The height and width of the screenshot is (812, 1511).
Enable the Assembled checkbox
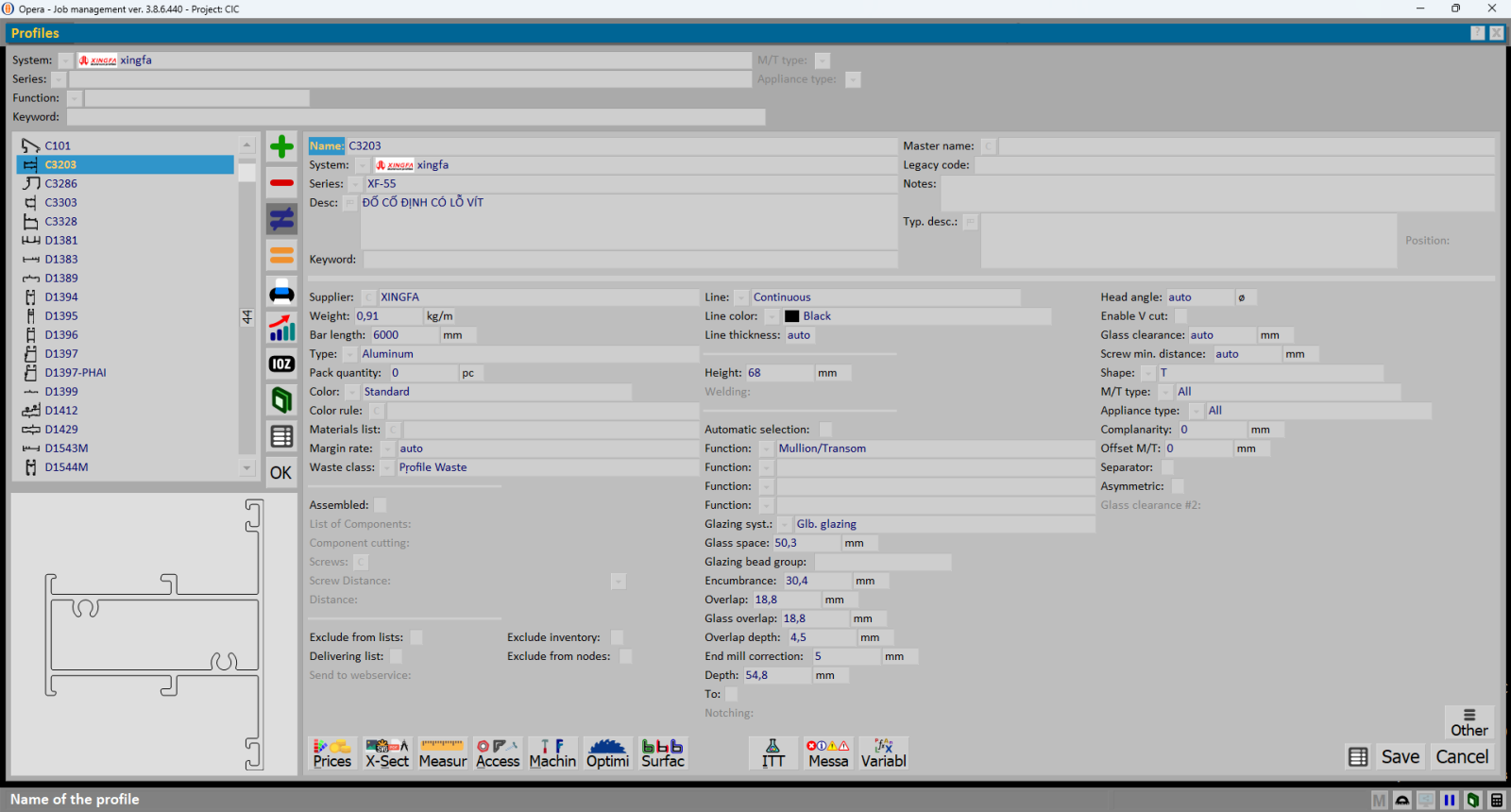tap(380, 505)
